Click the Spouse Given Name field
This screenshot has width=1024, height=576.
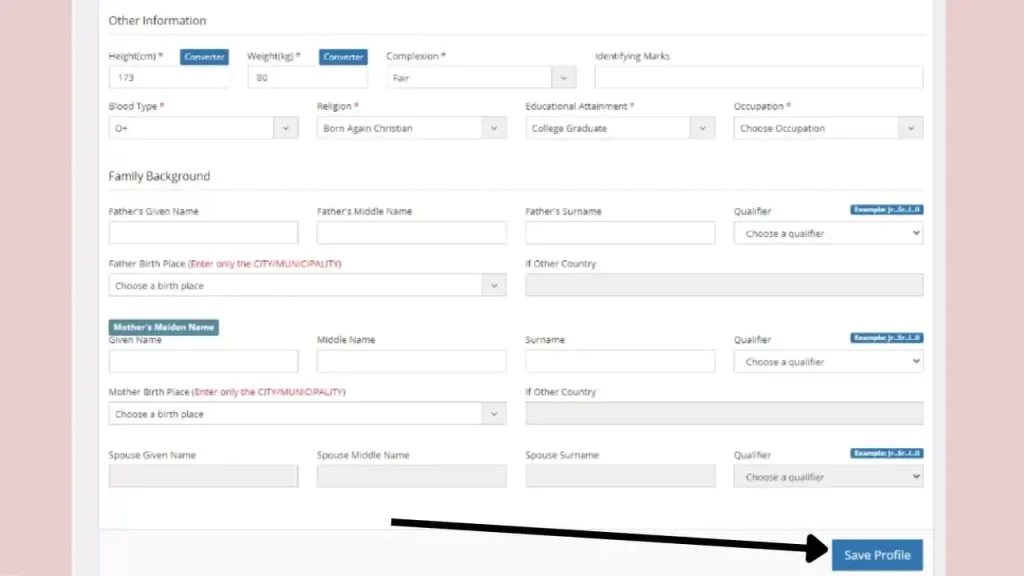tap(204, 476)
